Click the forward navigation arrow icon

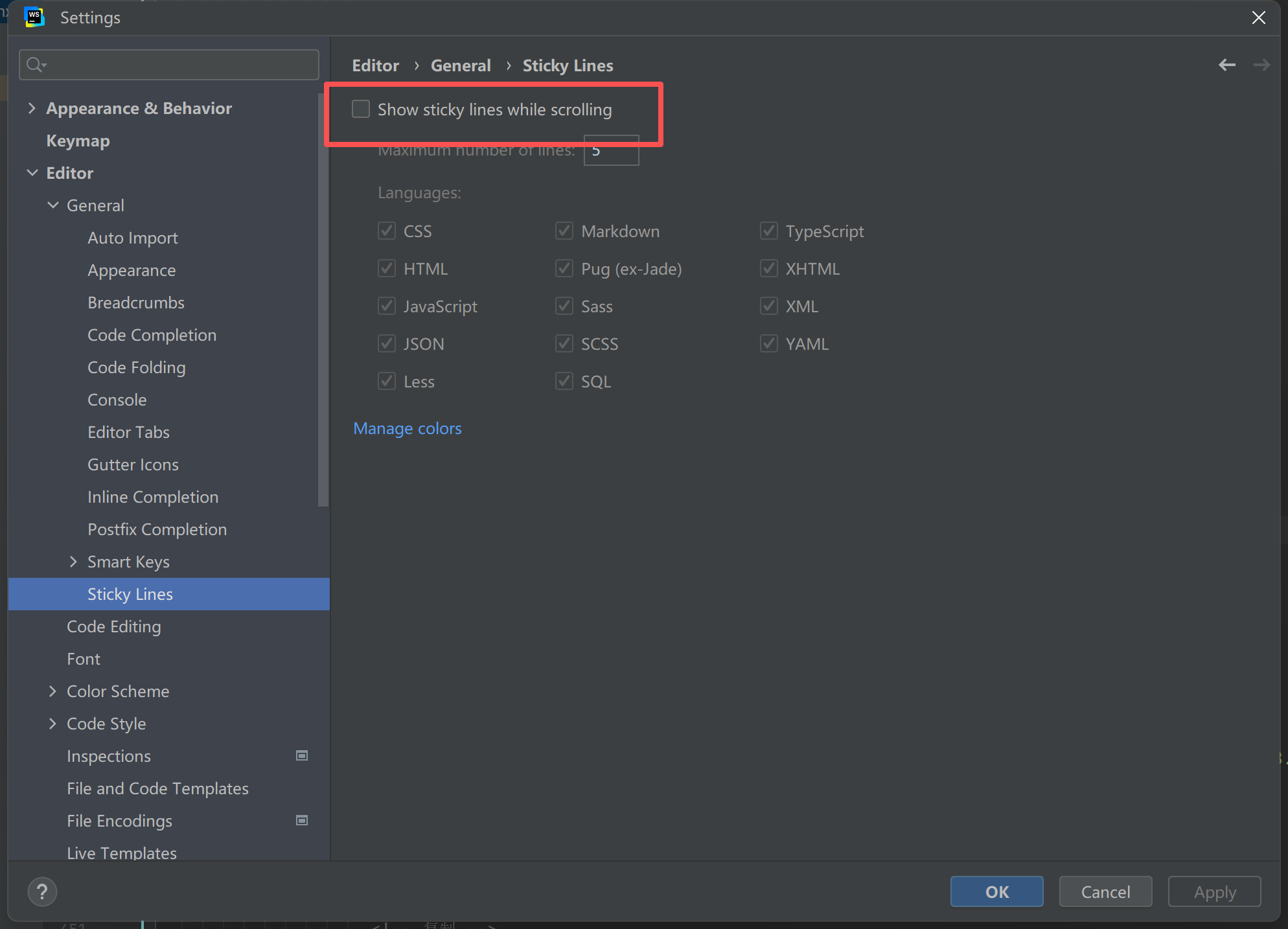point(1261,65)
